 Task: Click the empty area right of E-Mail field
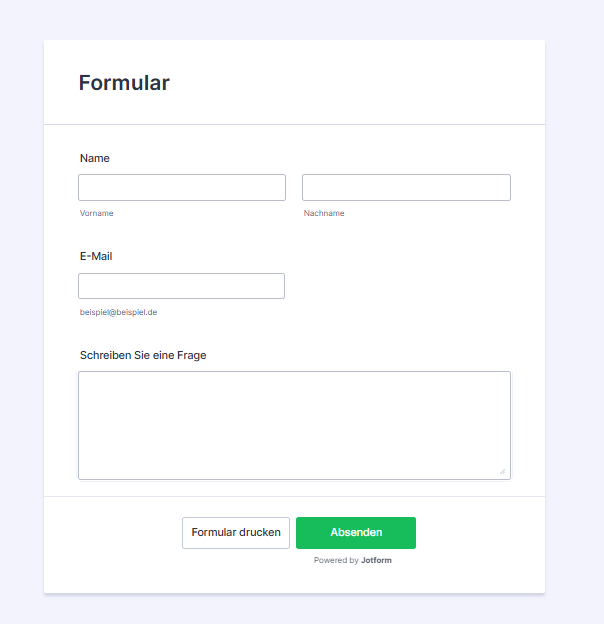(400, 286)
